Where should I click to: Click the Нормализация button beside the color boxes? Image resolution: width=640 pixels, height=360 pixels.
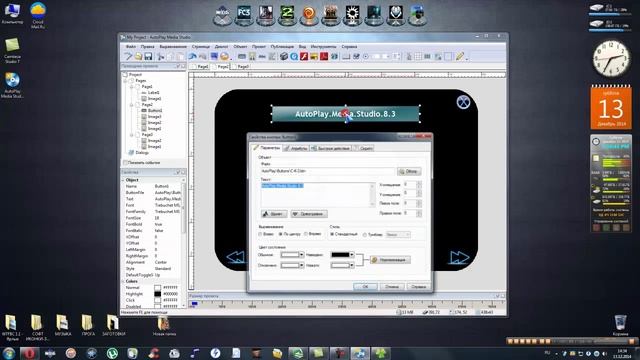click(x=390, y=260)
